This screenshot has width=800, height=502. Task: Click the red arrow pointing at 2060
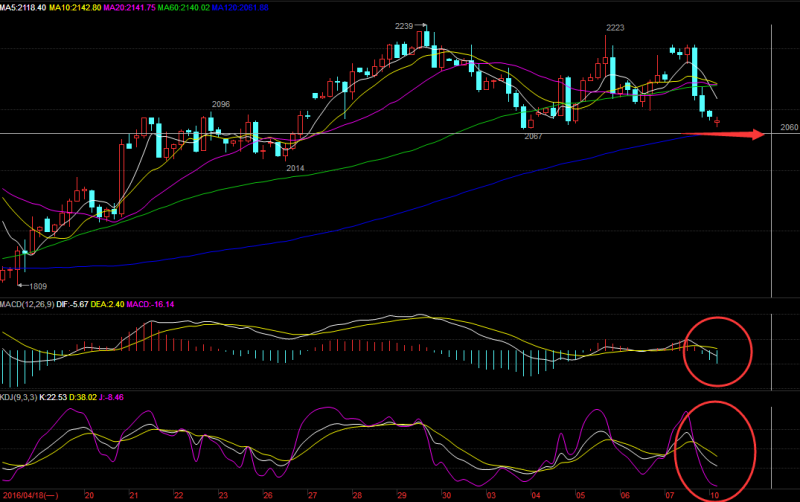[741, 134]
